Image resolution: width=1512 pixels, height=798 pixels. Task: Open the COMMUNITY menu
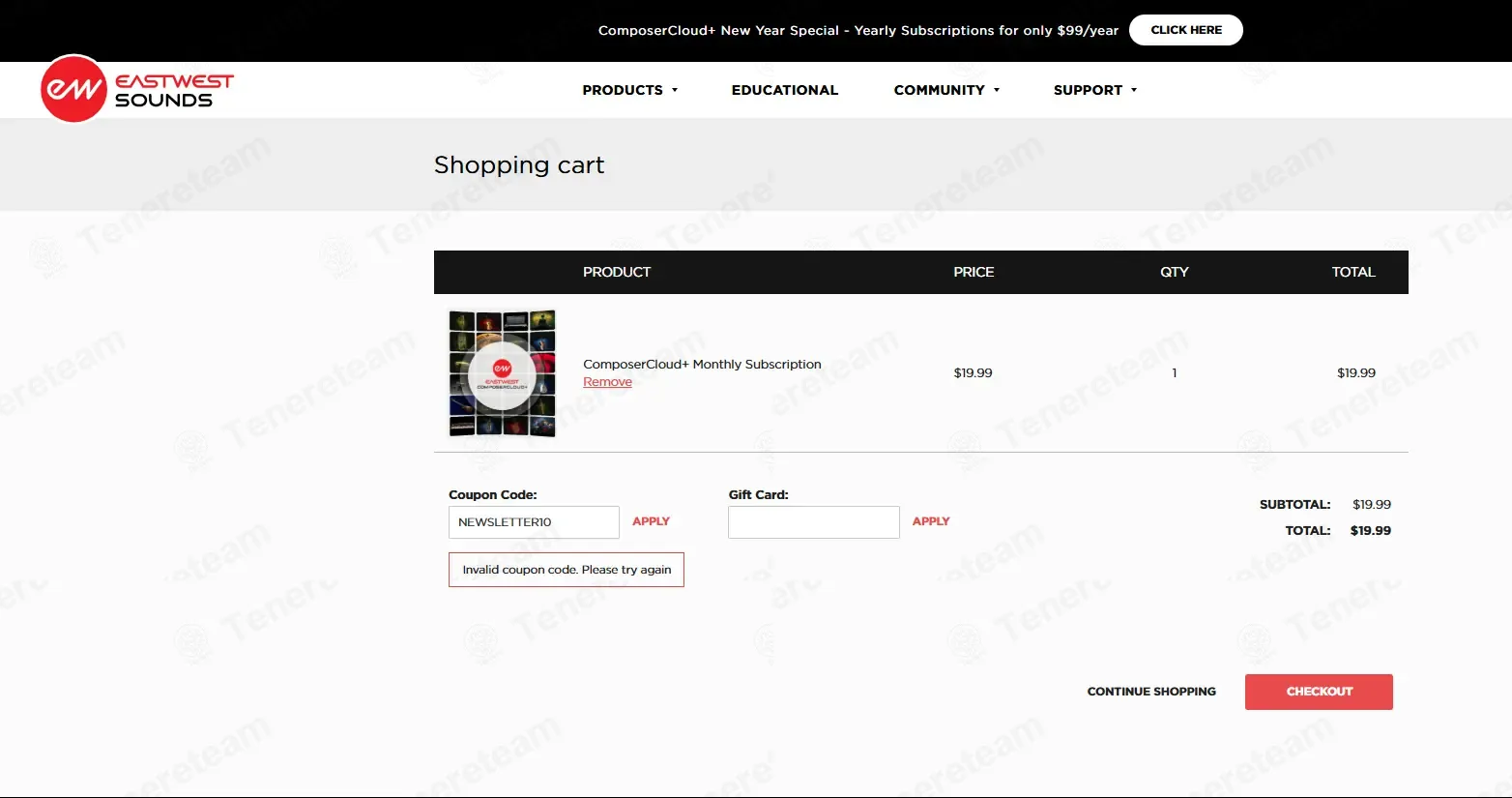point(939,90)
